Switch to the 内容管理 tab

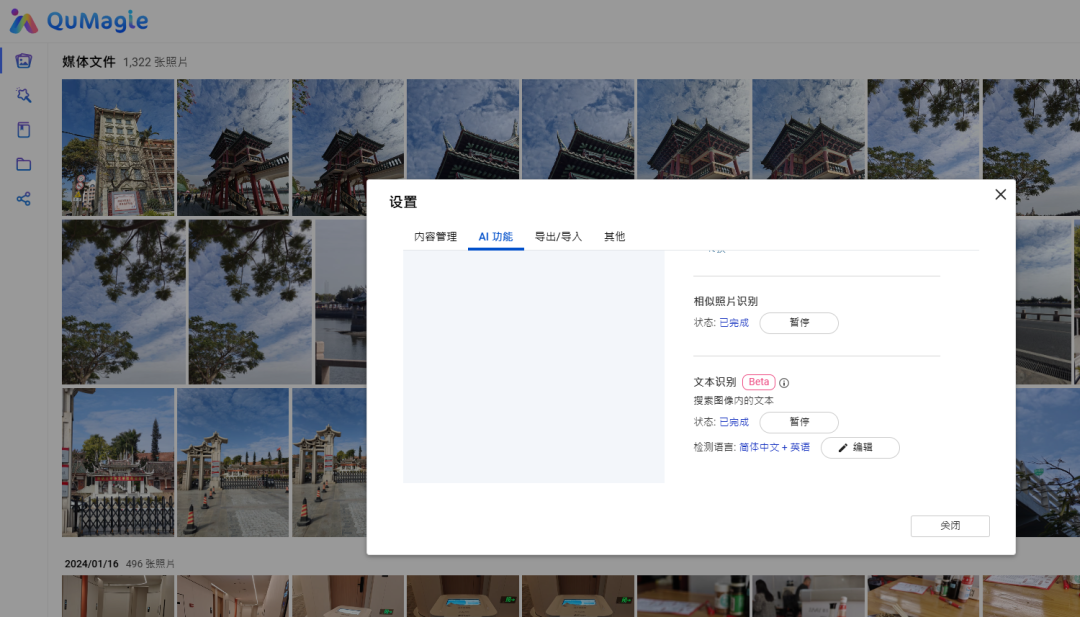435,236
